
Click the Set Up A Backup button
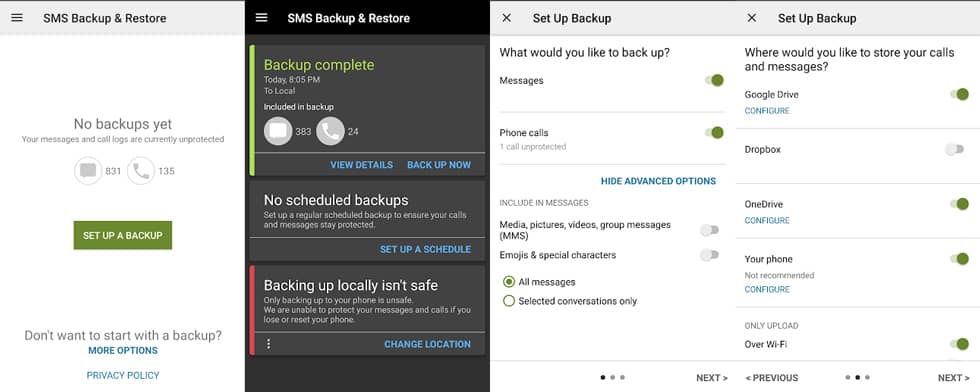tap(122, 235)
